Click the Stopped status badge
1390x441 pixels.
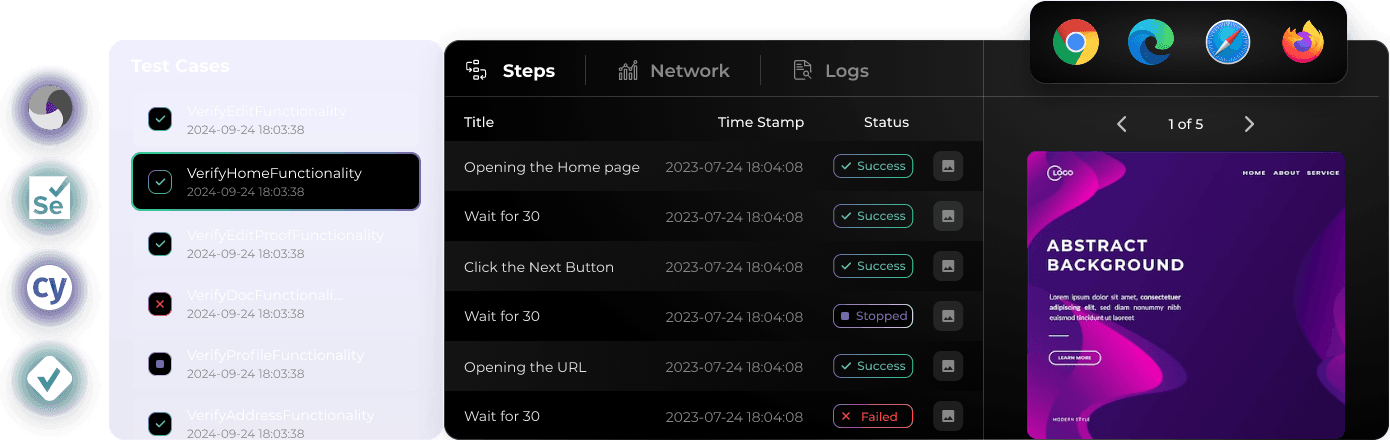pos(873,316)
